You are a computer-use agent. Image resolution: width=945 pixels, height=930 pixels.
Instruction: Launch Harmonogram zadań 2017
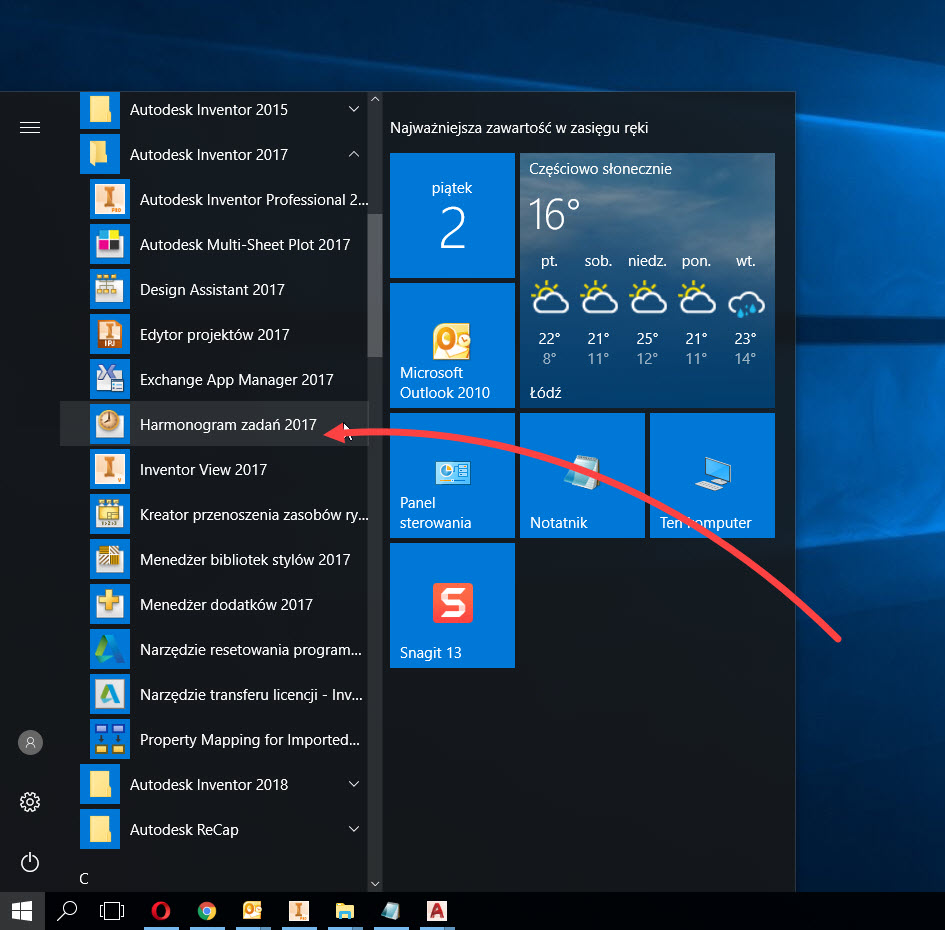pyautogui.click(x=228, y=425)
